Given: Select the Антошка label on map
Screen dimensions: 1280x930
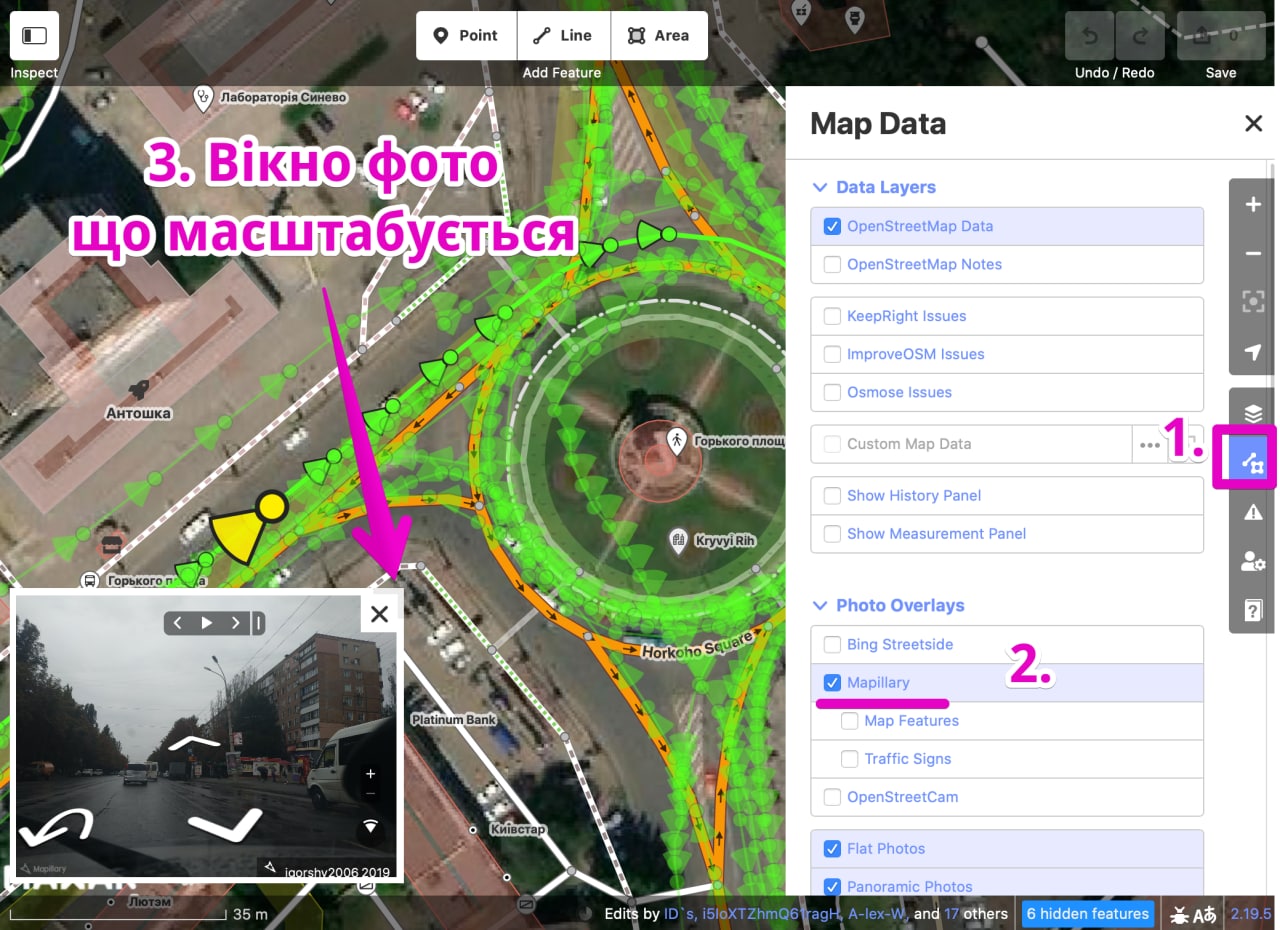Looking at the screenshot, I should [x=139, y=413].
